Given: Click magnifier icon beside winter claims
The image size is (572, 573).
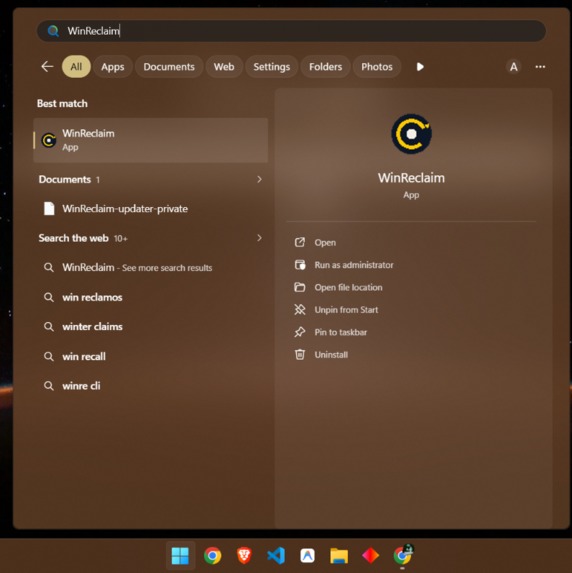Looking at the screenshot, I should [x=49, y=327].
